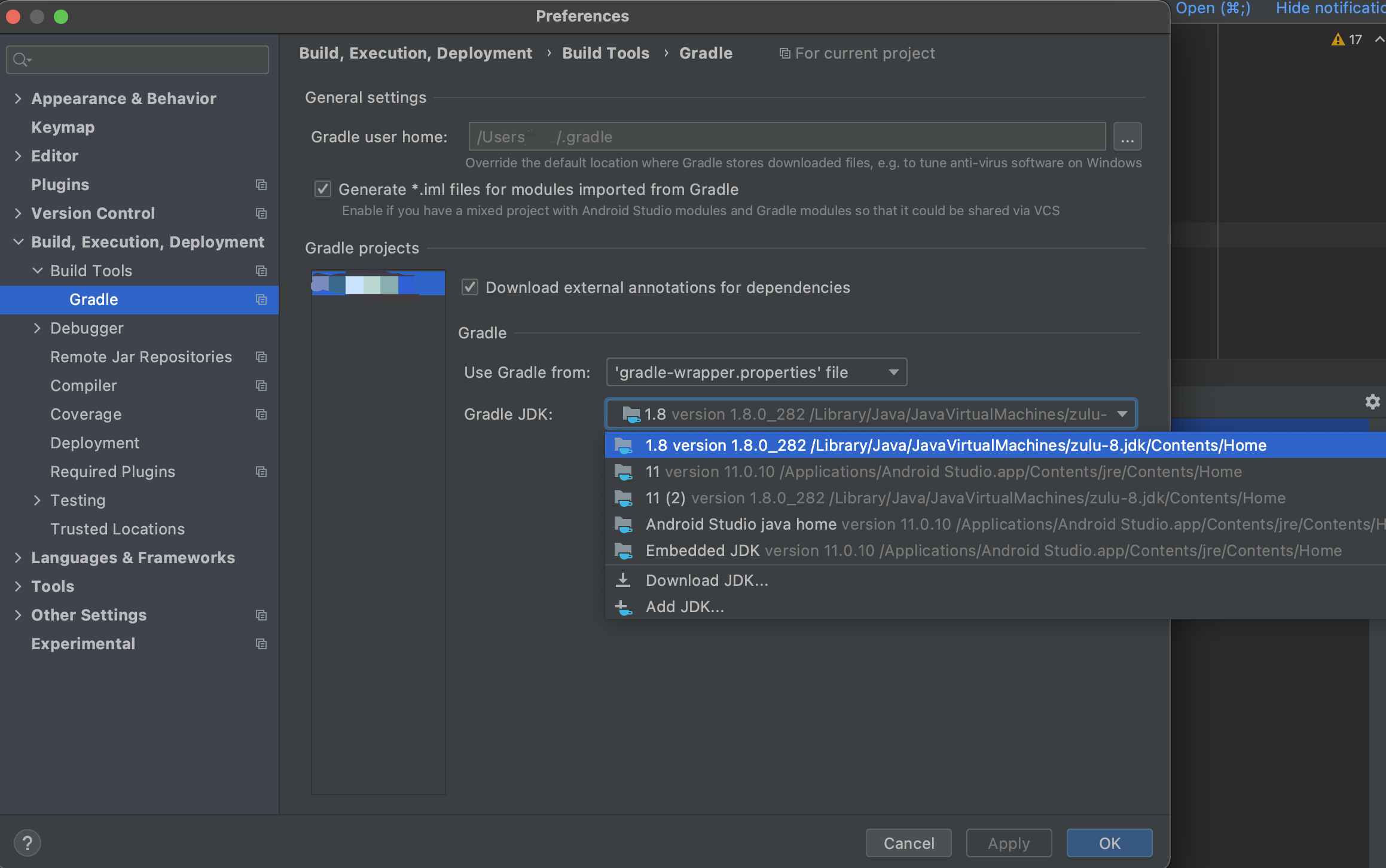
Task: Toggle Download external annotations for dependencies checkbox
Action: 470,288
